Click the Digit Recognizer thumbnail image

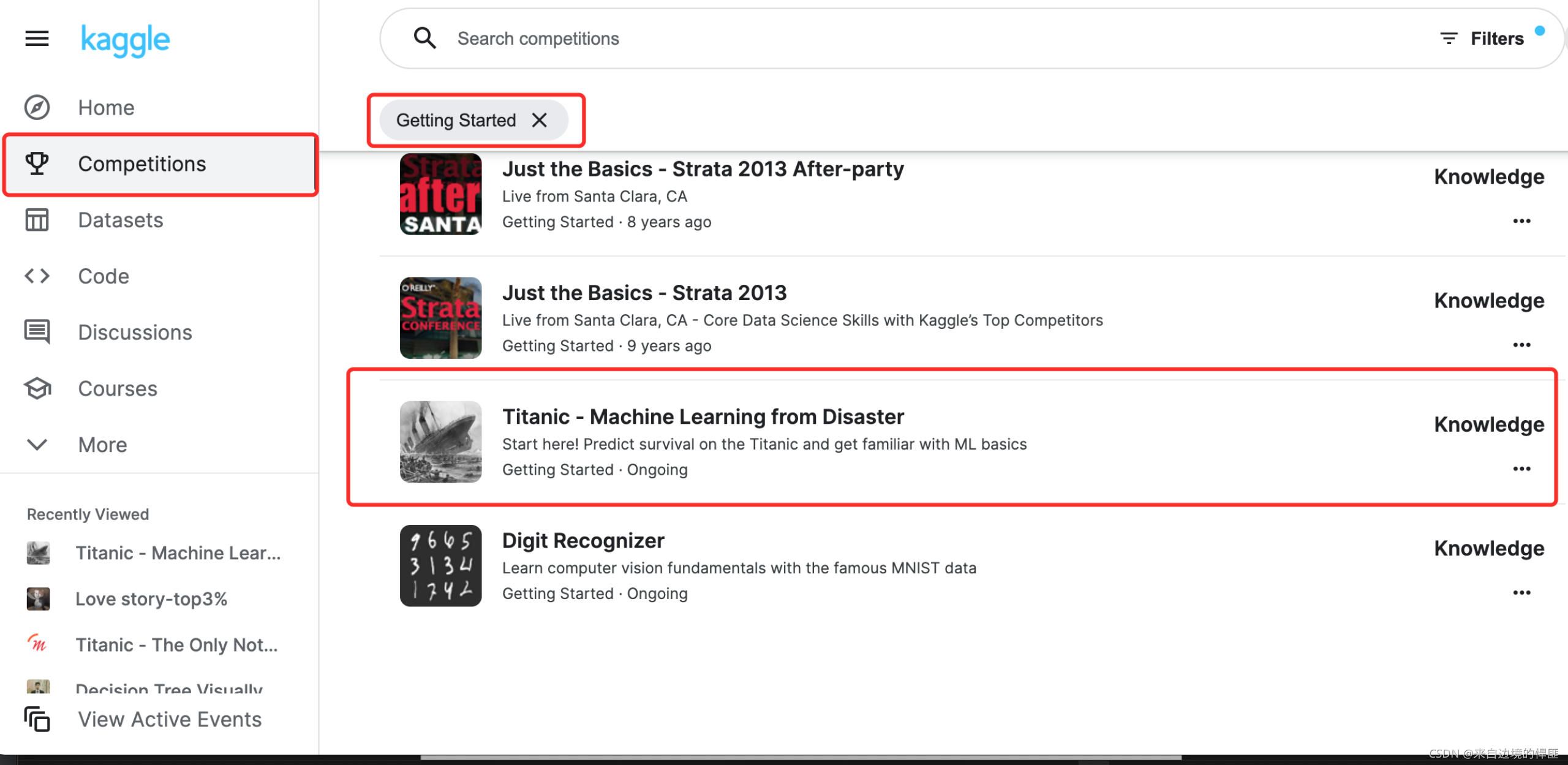[440, 565]
